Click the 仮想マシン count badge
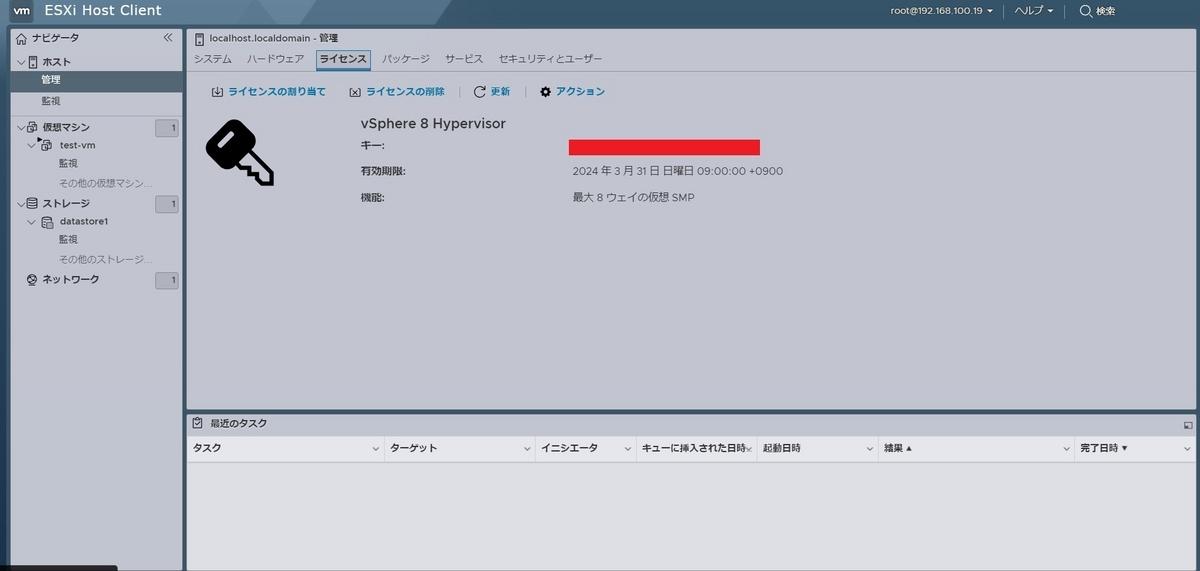This screenshot has width=1200, height=571. coord(167,127)
